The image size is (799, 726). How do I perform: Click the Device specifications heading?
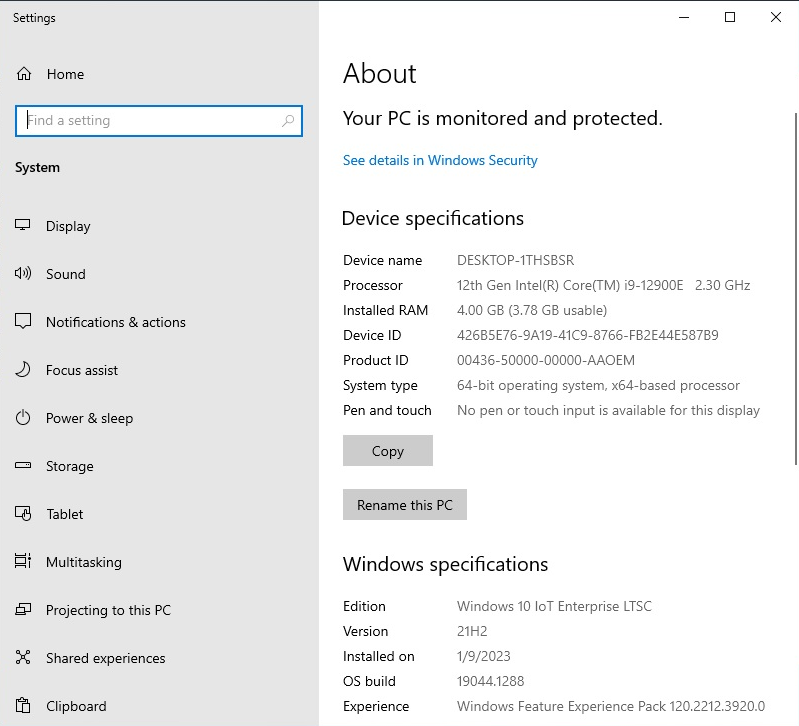tap(433, 219)
